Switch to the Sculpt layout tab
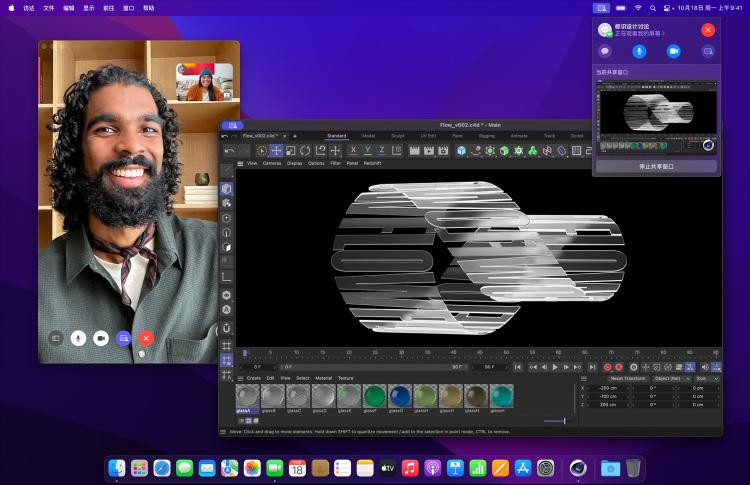The image size is (750, 485). pyautogui.click(x=397, y=135)
